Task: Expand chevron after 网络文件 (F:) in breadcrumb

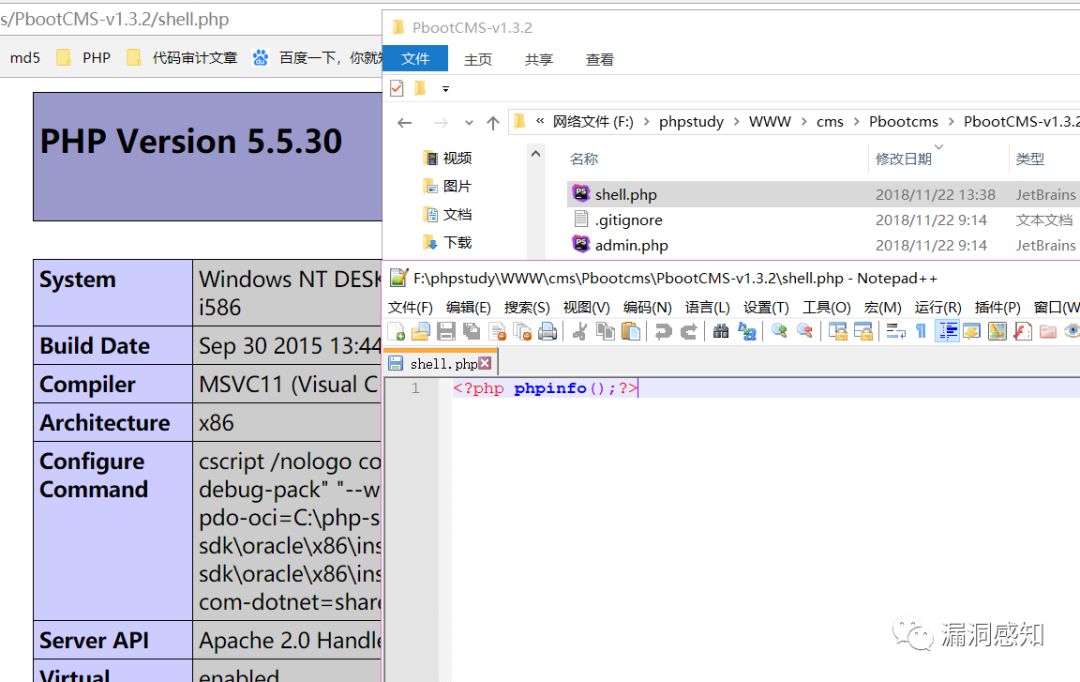Action: 646,122
